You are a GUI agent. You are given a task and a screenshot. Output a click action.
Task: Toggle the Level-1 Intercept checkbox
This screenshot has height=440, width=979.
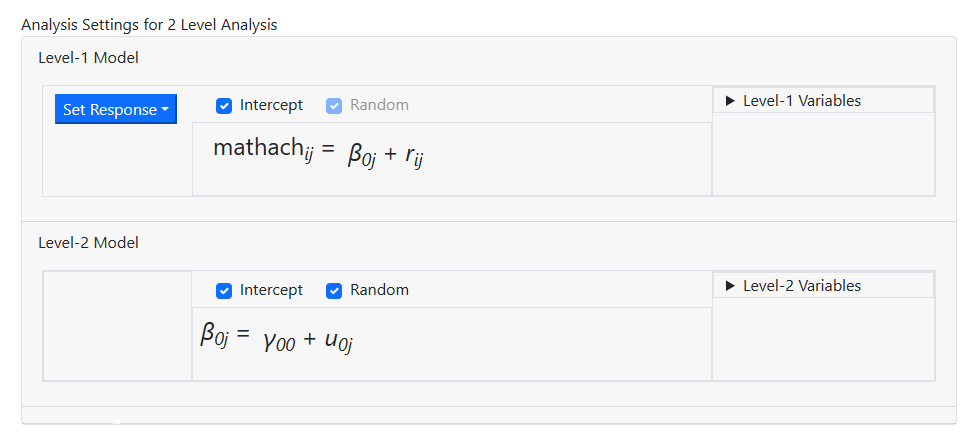click(224, 105)
